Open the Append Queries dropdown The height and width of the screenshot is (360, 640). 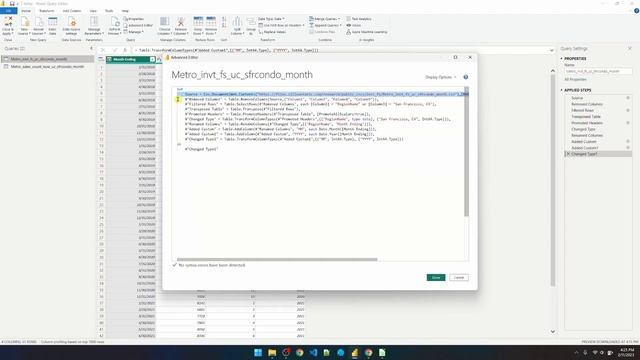[x=325, y=25]
